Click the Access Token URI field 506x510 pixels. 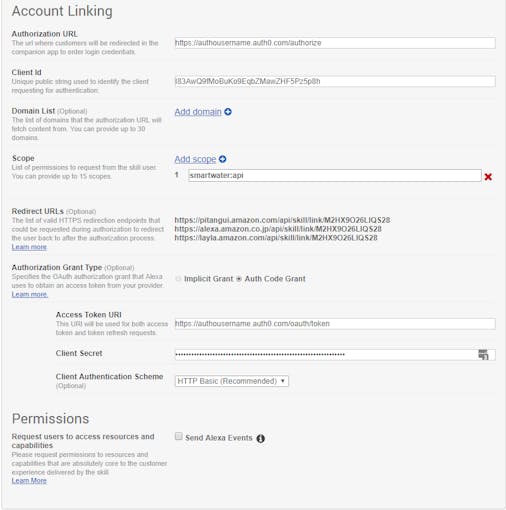click(x=335, y=324)
